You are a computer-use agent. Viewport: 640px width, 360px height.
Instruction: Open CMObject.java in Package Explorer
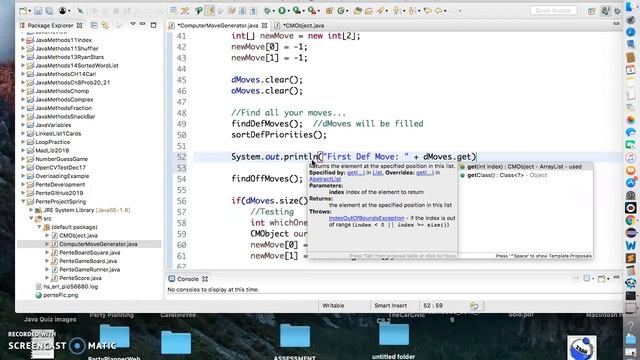point(78,236)
